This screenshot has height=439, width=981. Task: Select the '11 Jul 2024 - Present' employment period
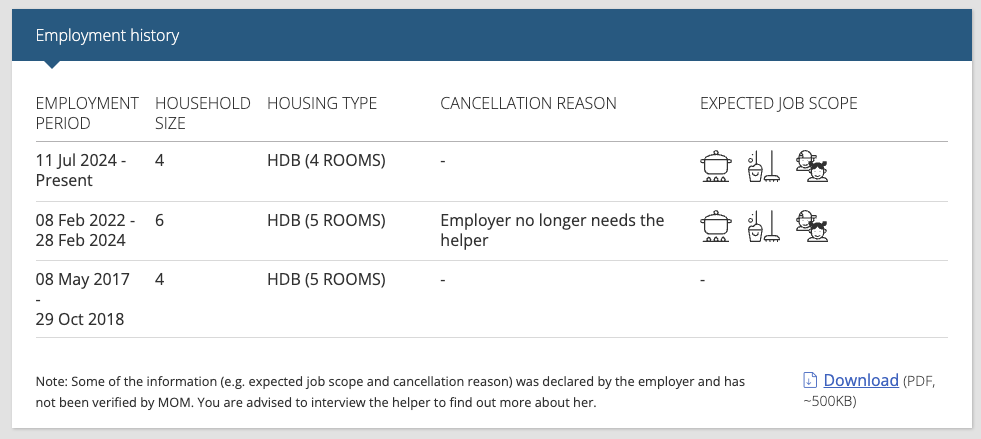81,170
